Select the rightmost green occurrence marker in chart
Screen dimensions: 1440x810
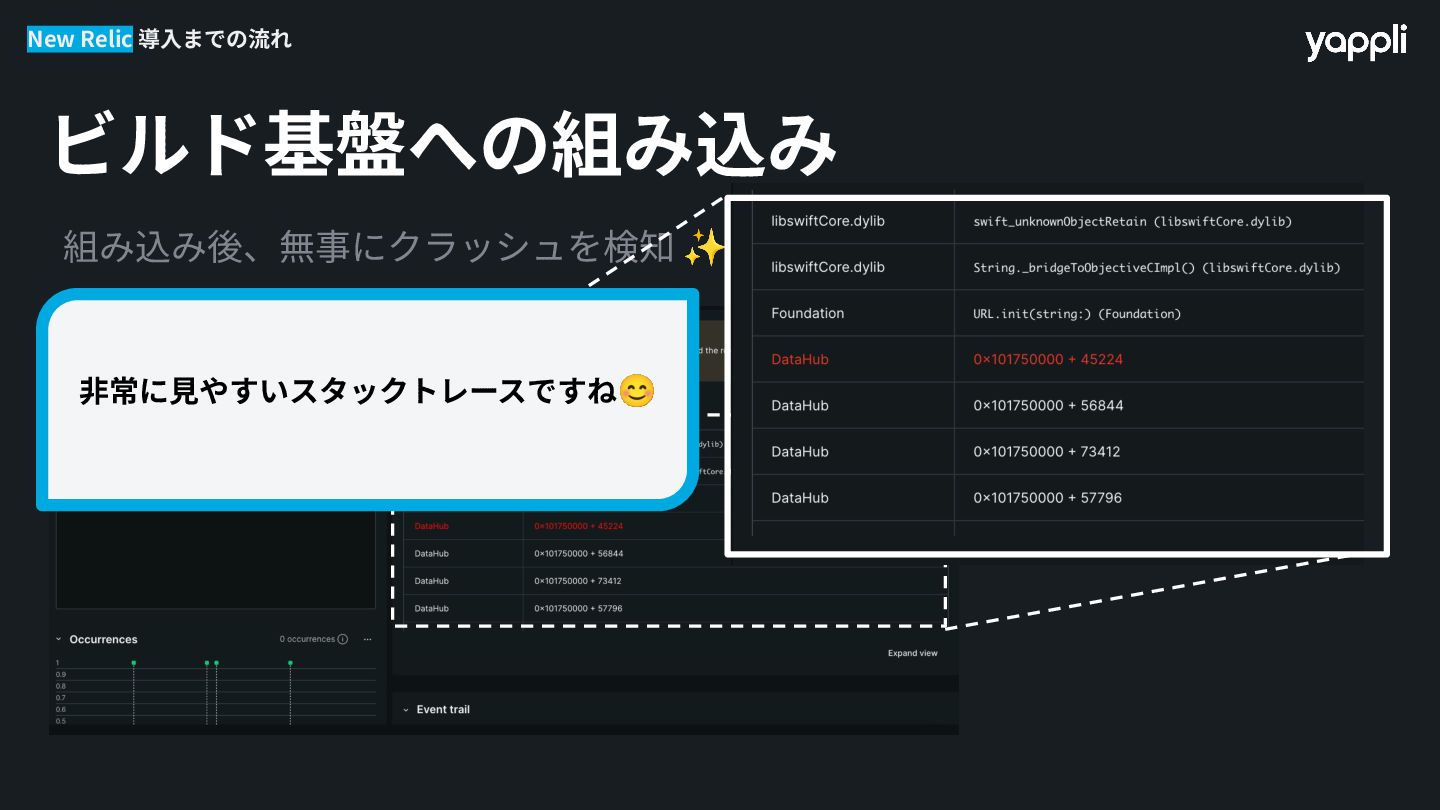[290, 663]
